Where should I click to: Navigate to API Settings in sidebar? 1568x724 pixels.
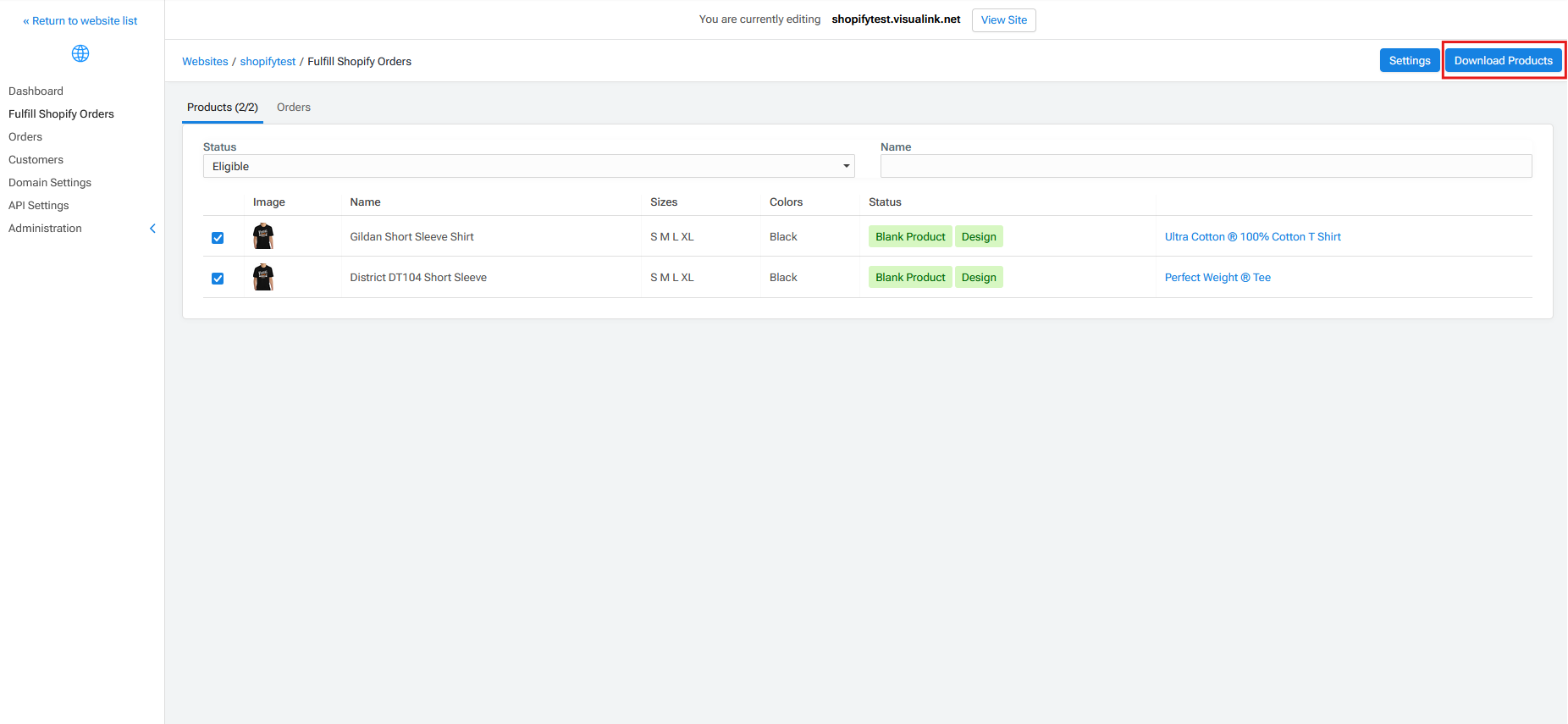(x=39, y=206)
